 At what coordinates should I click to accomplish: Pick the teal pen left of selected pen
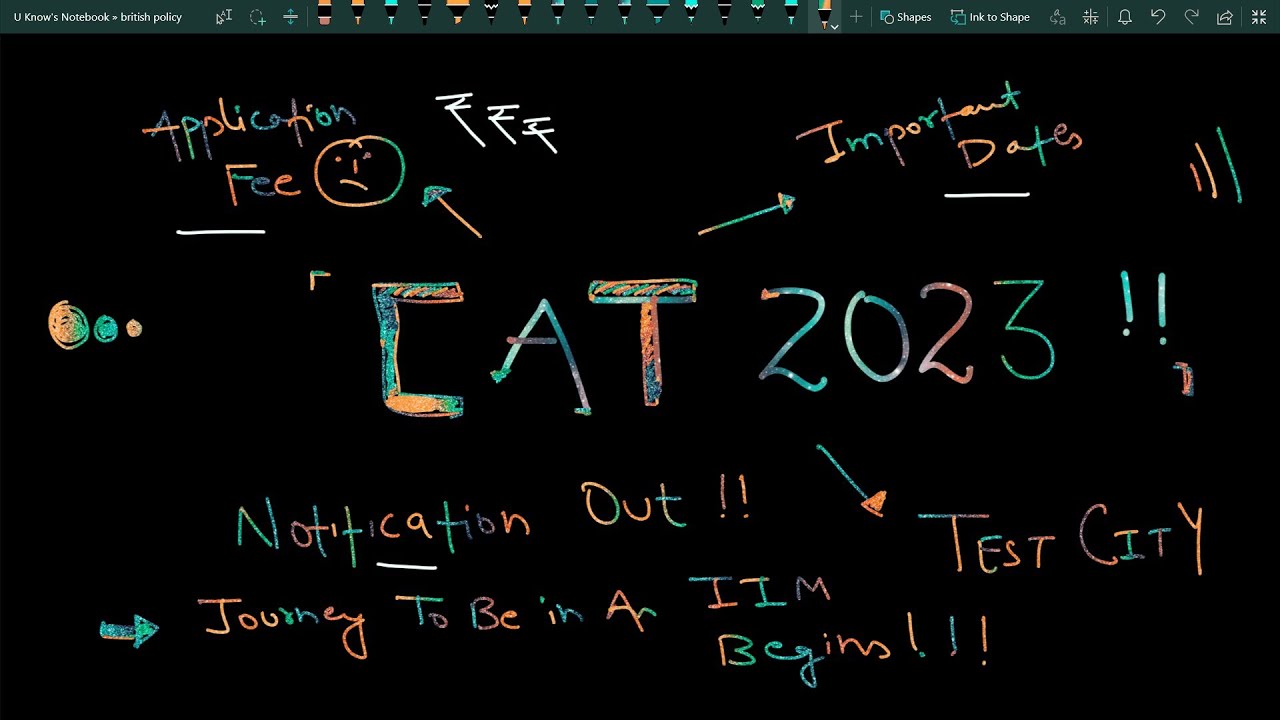(790, 13)
